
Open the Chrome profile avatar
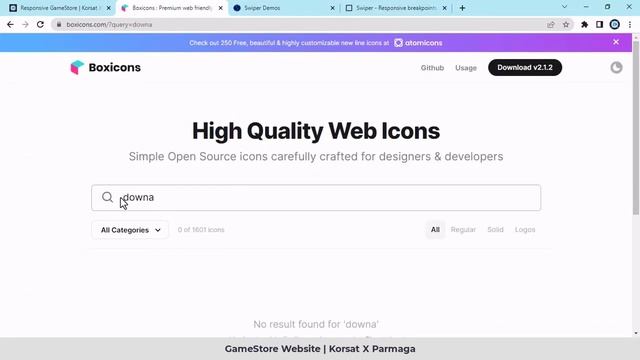[x=614, y=24]
